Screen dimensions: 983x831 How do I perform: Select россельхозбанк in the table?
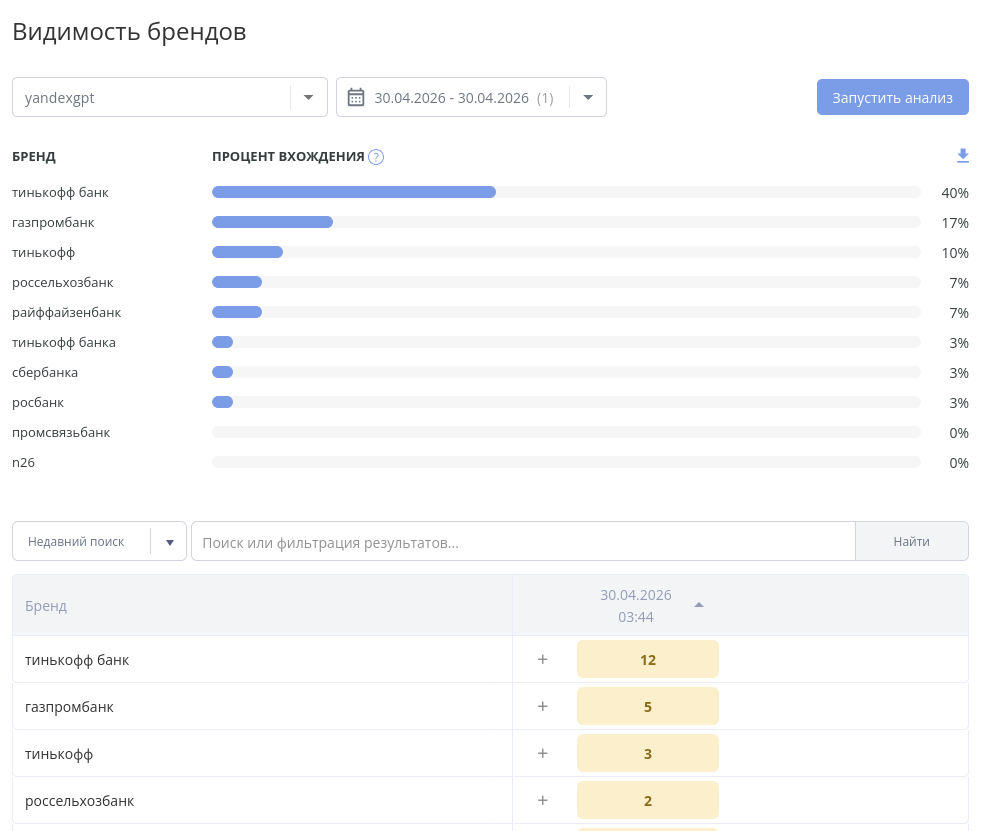pyautogui.click(x=80, y=801)
